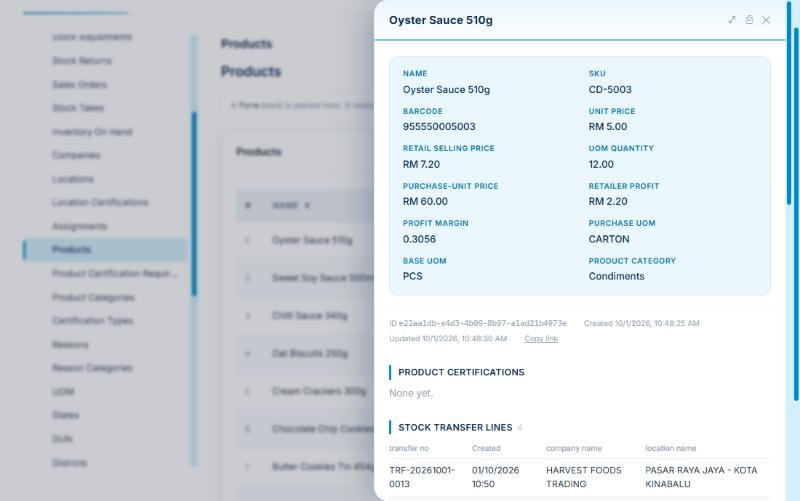Screen dimensions: 800x501
Task: Open Companies in the sidebar
Action: tap(76, 155)
